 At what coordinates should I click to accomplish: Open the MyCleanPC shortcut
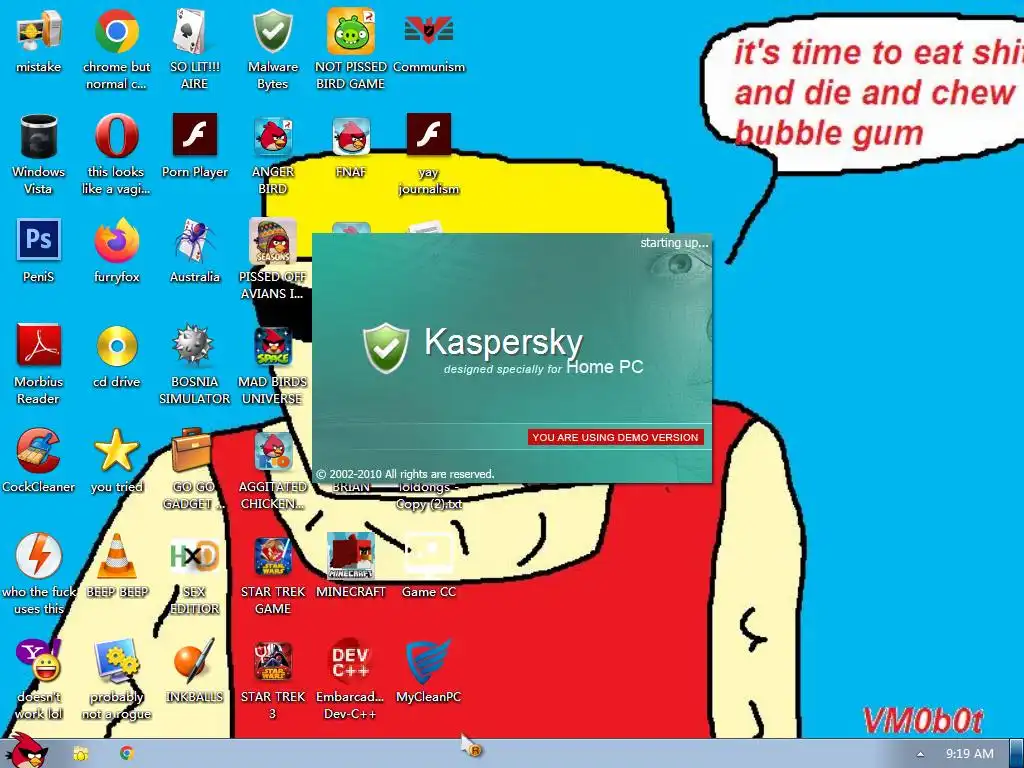tap(428, 661)
